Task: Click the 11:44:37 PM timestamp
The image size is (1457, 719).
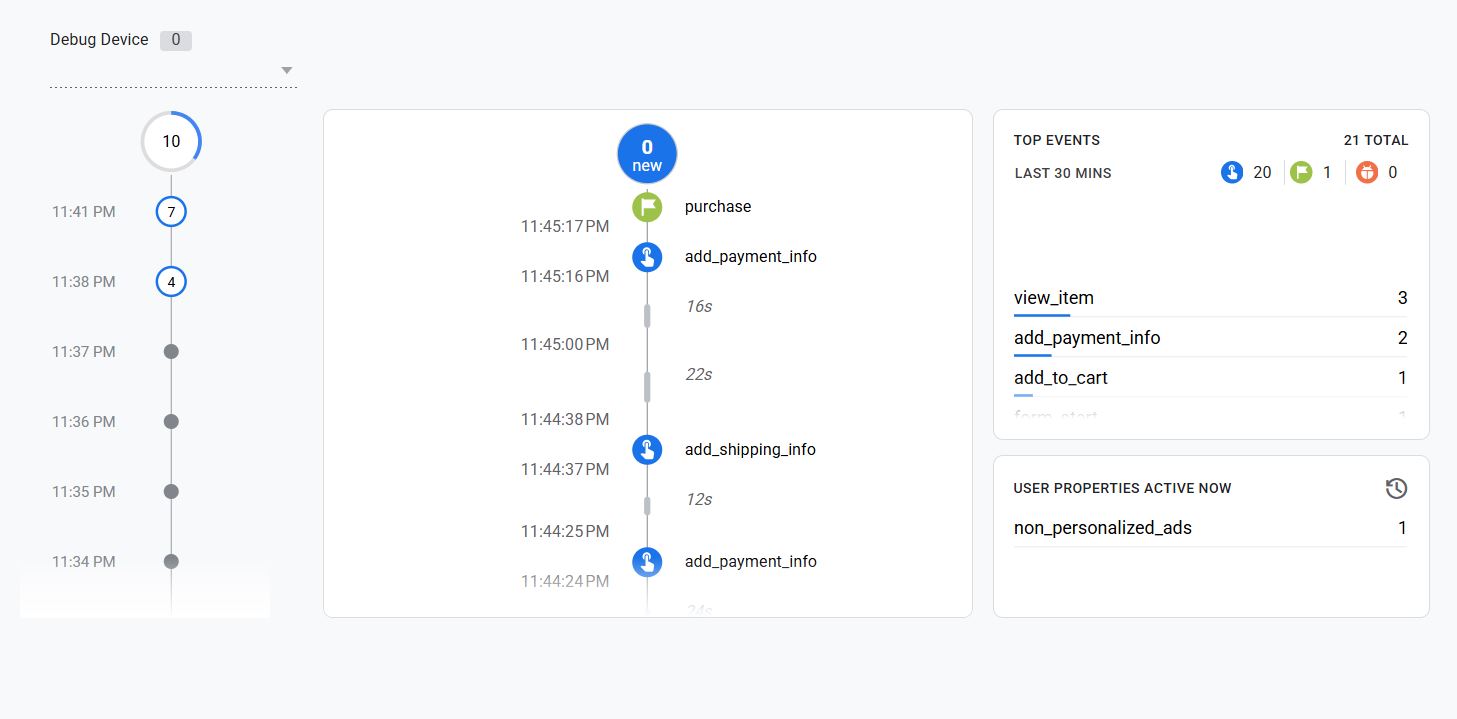Action: pyautogui.click(x=565, y=470)
